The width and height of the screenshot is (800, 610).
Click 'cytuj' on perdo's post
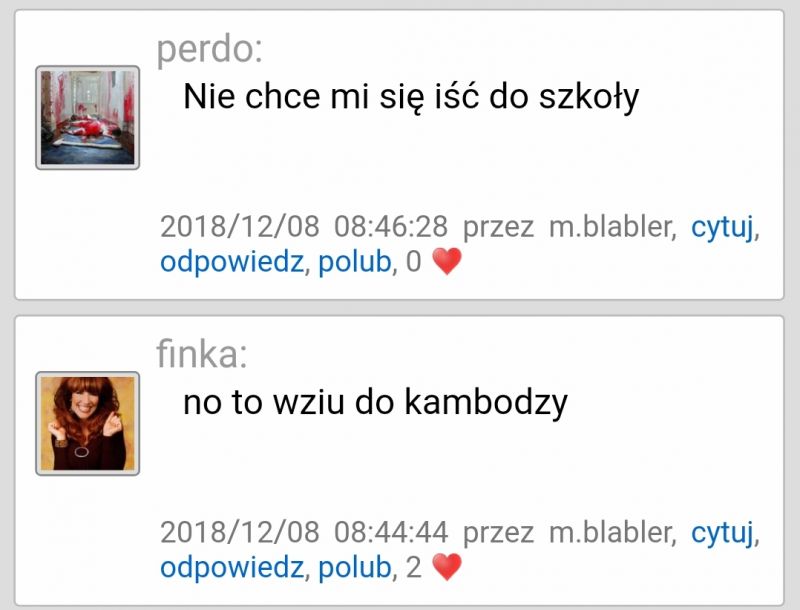coord(722,227)
